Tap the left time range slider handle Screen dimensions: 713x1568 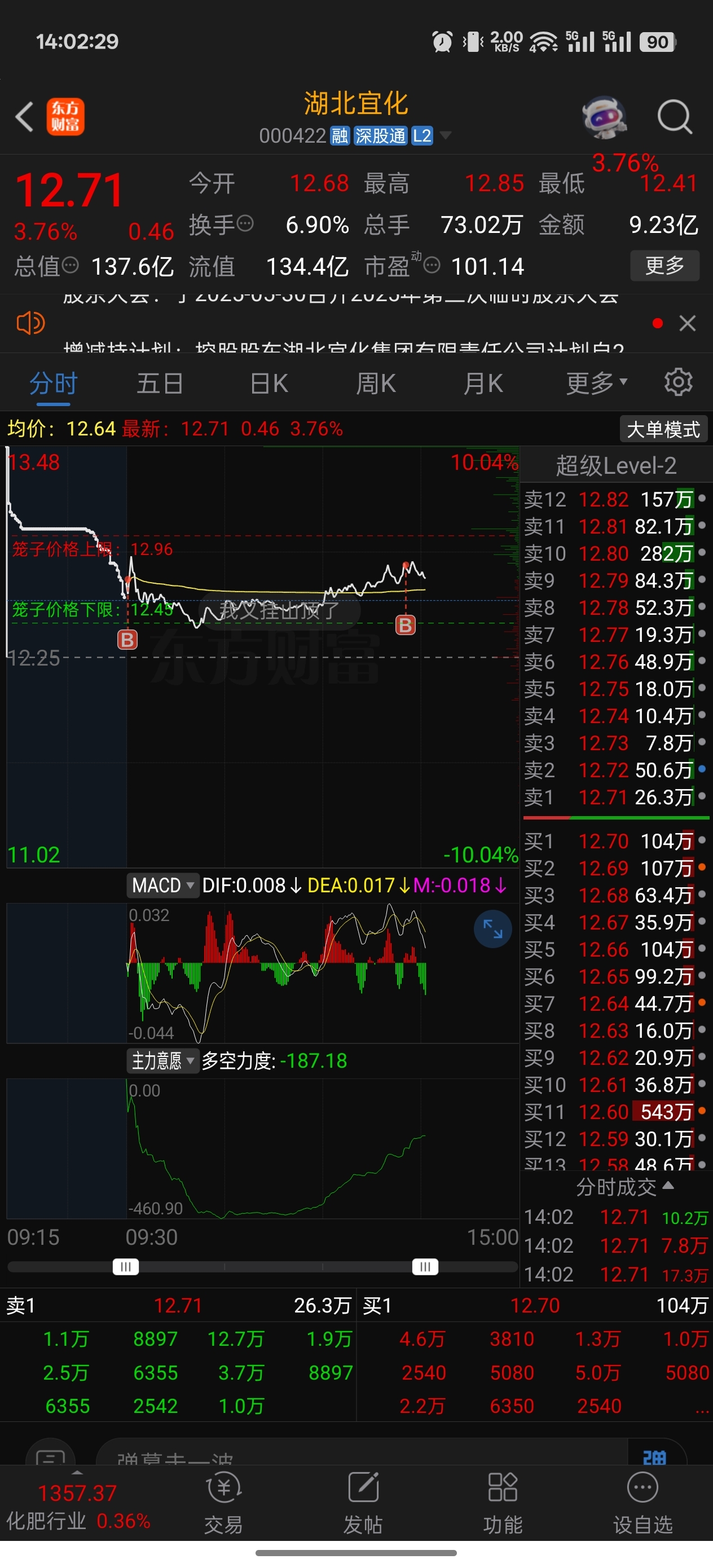[x=126, y=1267]
